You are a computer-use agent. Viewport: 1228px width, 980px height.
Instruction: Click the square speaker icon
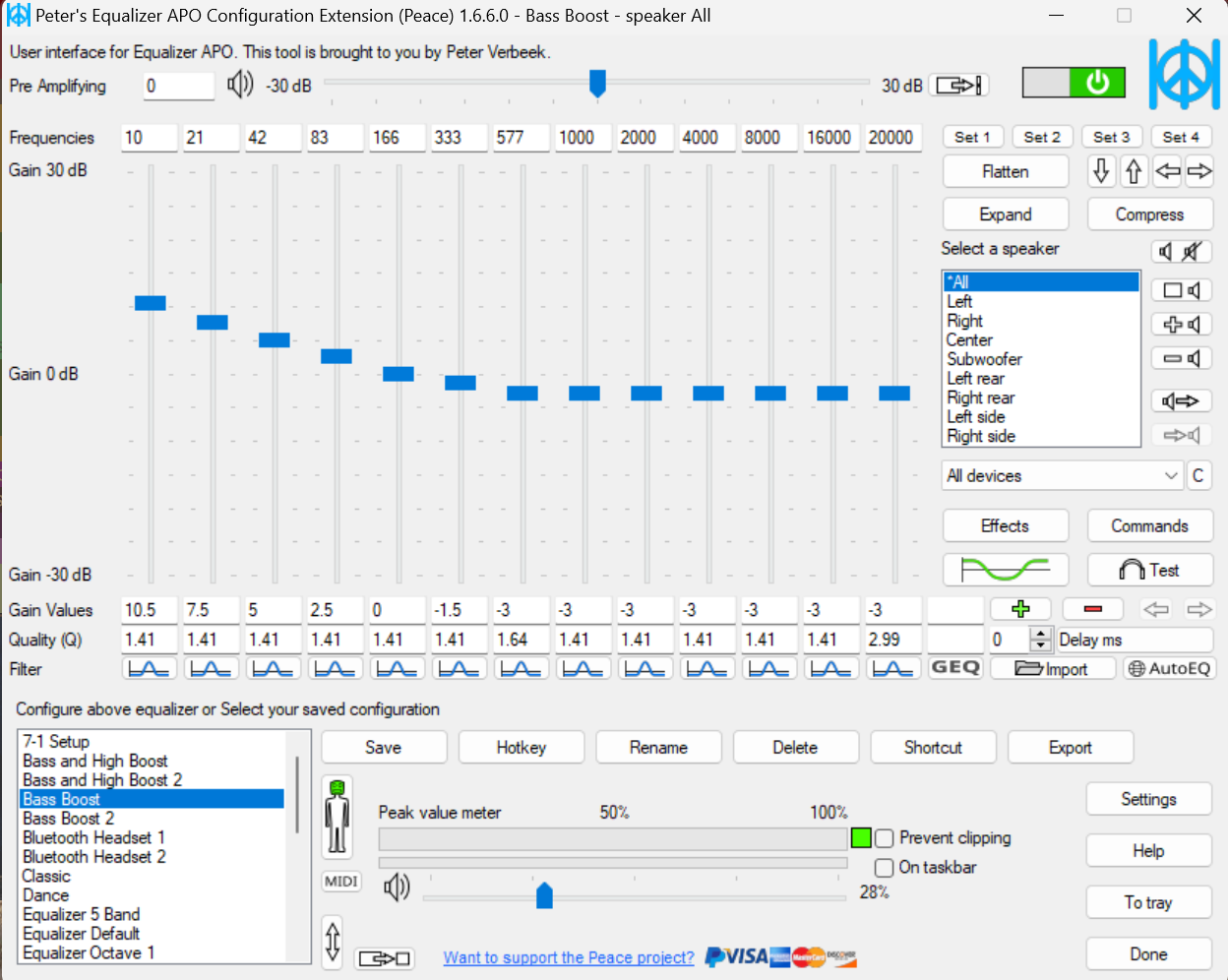[1181, 290]
